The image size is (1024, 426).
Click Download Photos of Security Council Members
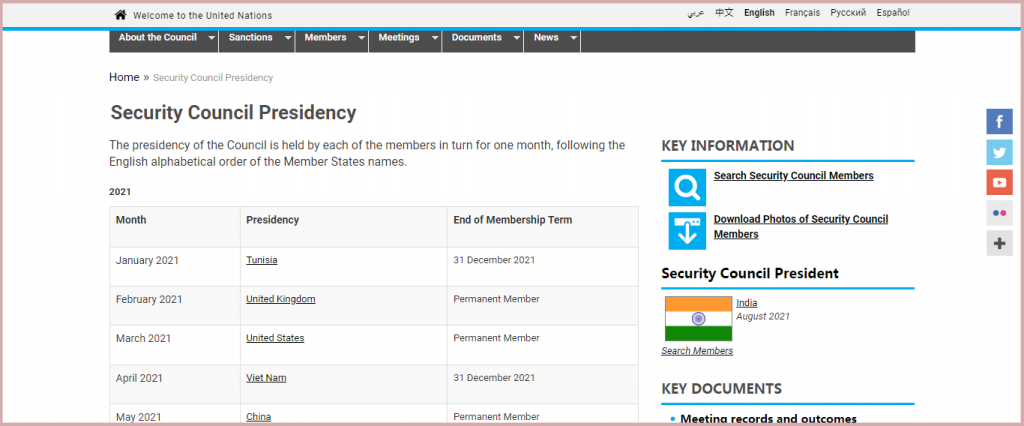point(801,227)
